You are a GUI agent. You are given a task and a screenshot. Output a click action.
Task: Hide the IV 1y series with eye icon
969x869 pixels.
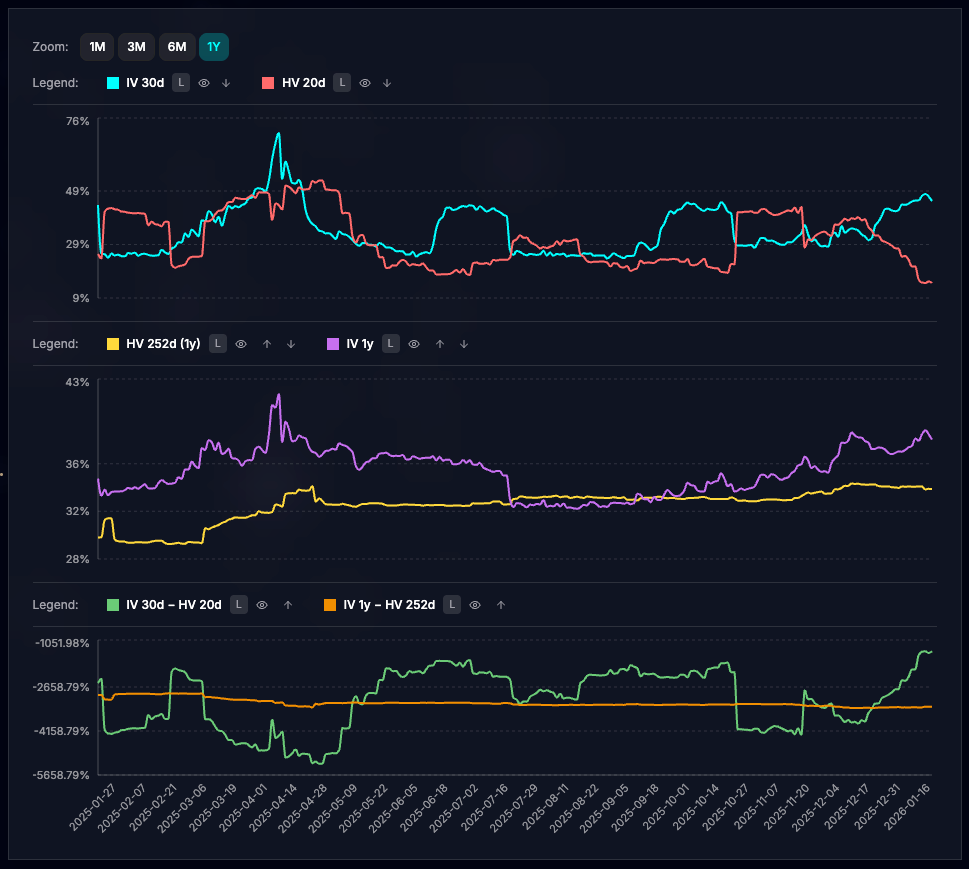[x=414, y=344]
